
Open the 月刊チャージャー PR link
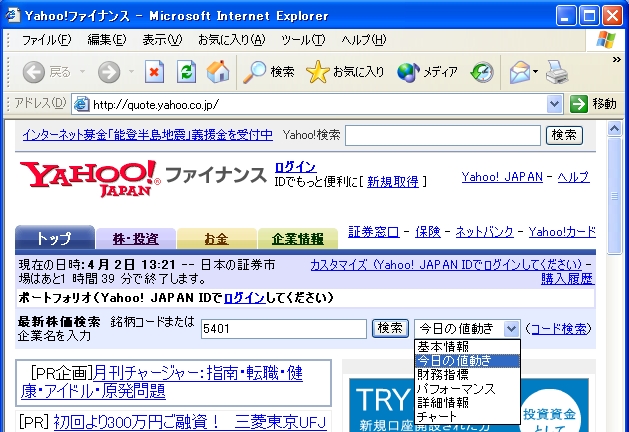coord(162,382)
